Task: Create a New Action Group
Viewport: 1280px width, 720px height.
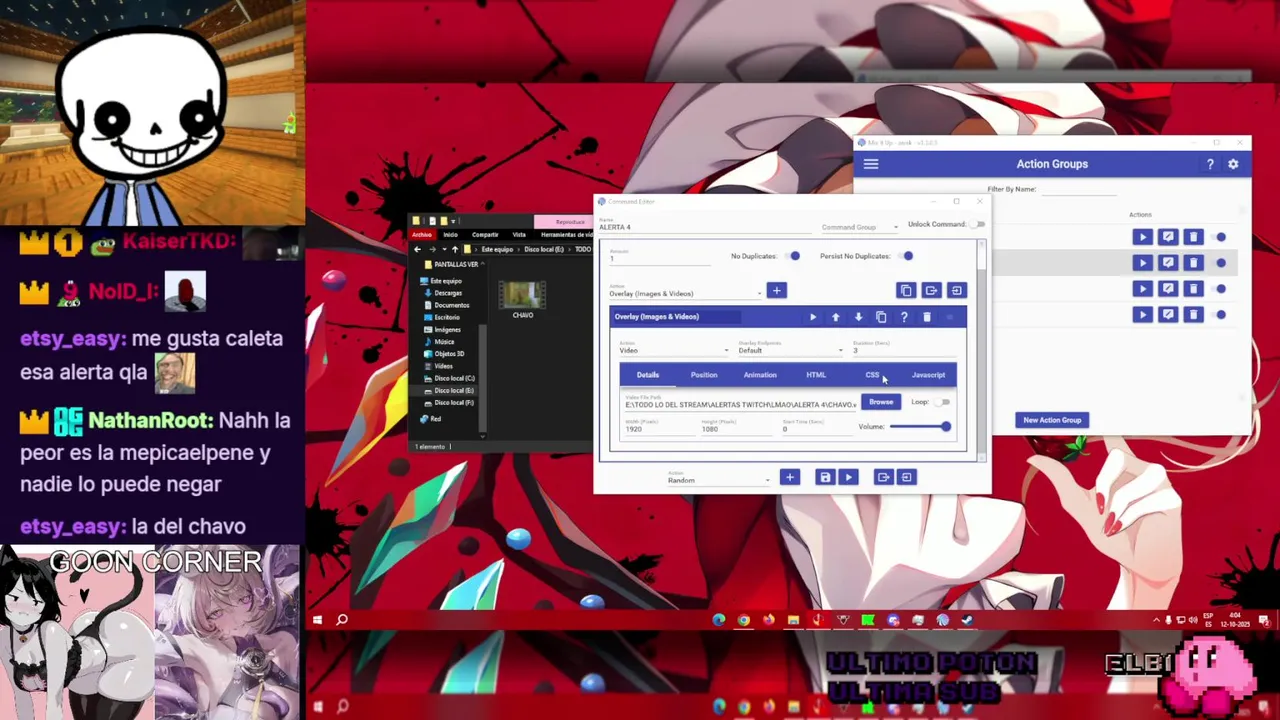Action: 1052,420
